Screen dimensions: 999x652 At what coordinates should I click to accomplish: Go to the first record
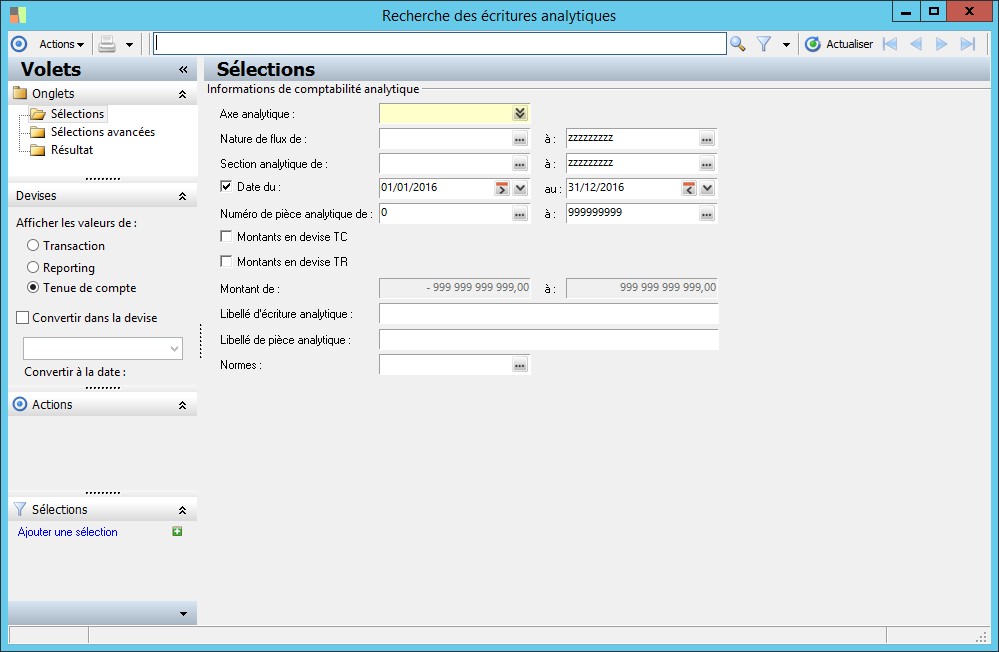point(890,44)
